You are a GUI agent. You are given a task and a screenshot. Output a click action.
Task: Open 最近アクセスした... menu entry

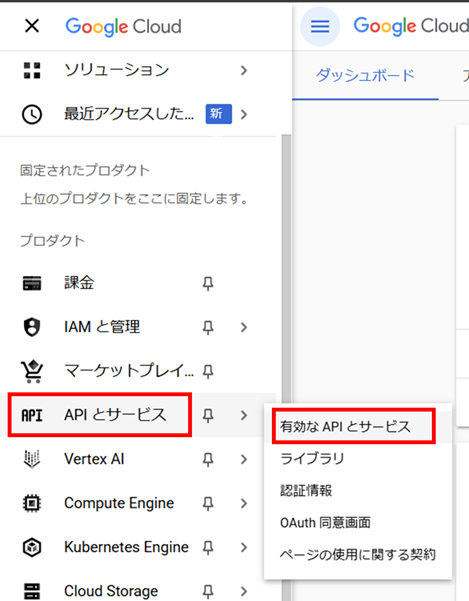pyautogui.click(x=129, y=114)
